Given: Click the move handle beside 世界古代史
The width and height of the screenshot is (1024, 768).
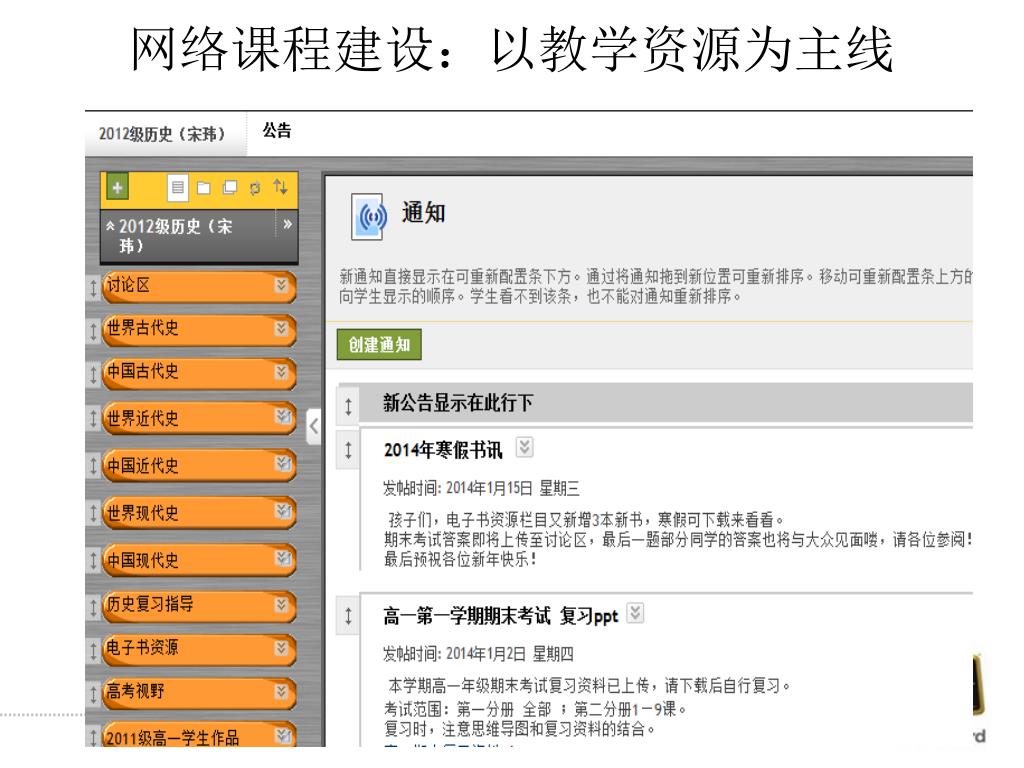Looking at the screenshot, I should pos(93,330).
